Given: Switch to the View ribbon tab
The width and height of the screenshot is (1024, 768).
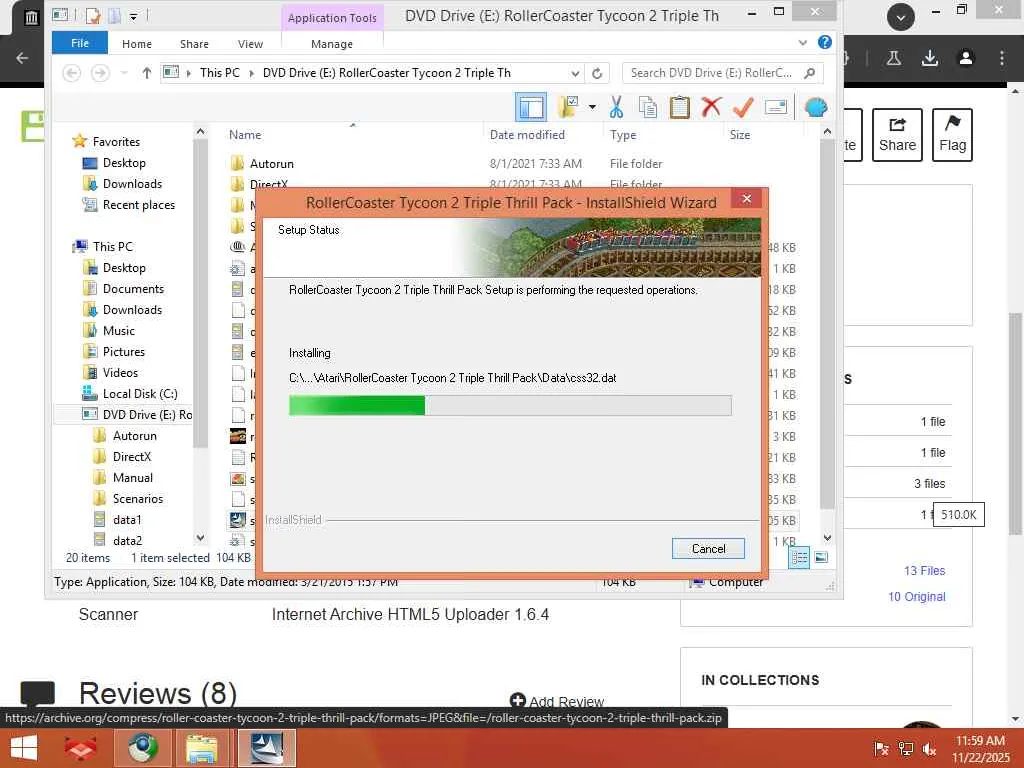Looking at the screenshot, I should coord(250,44).
